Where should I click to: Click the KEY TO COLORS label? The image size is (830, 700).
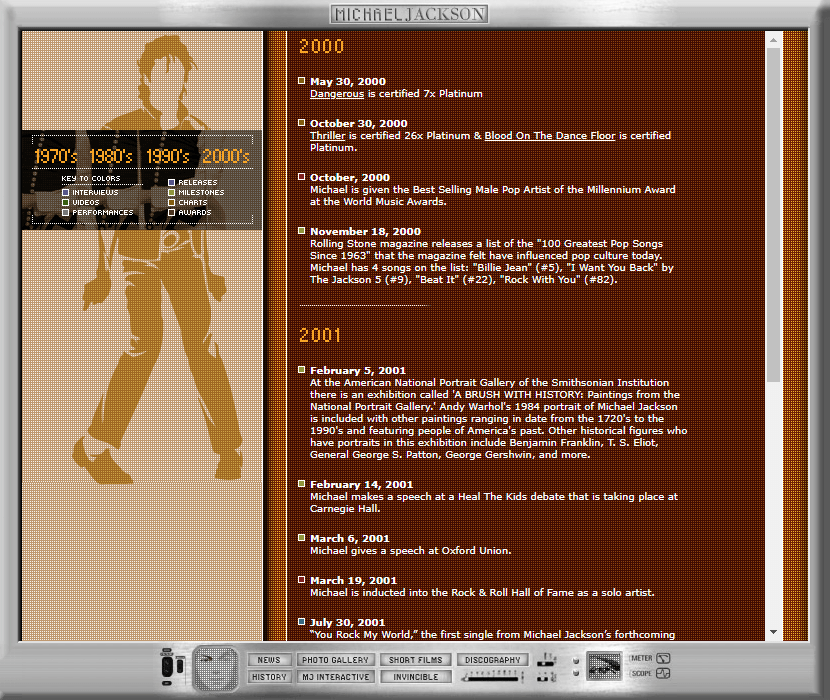(x=91, y=178)
